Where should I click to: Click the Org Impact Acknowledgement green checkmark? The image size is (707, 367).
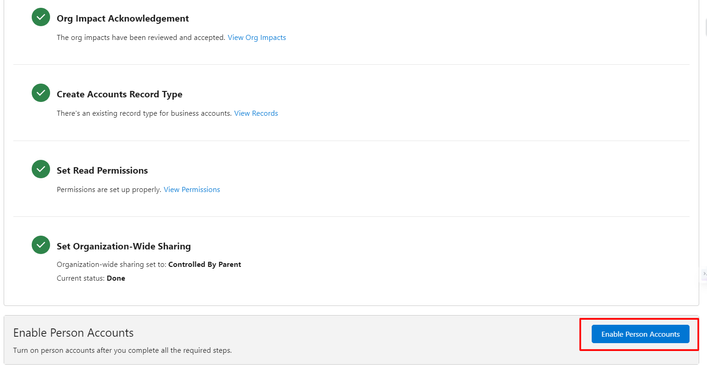(x=41, y=17)
